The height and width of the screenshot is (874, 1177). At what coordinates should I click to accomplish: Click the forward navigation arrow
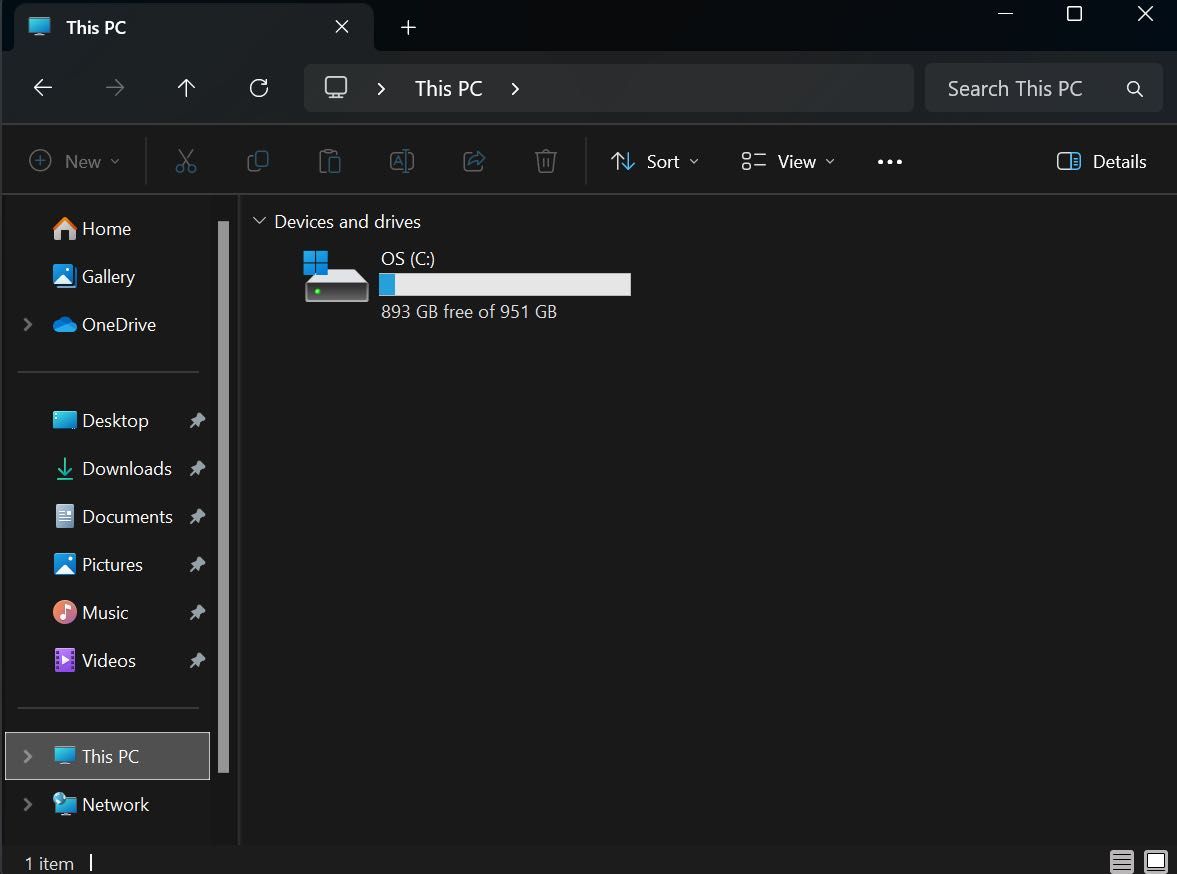pyautogui.click(x=115, y=88)
